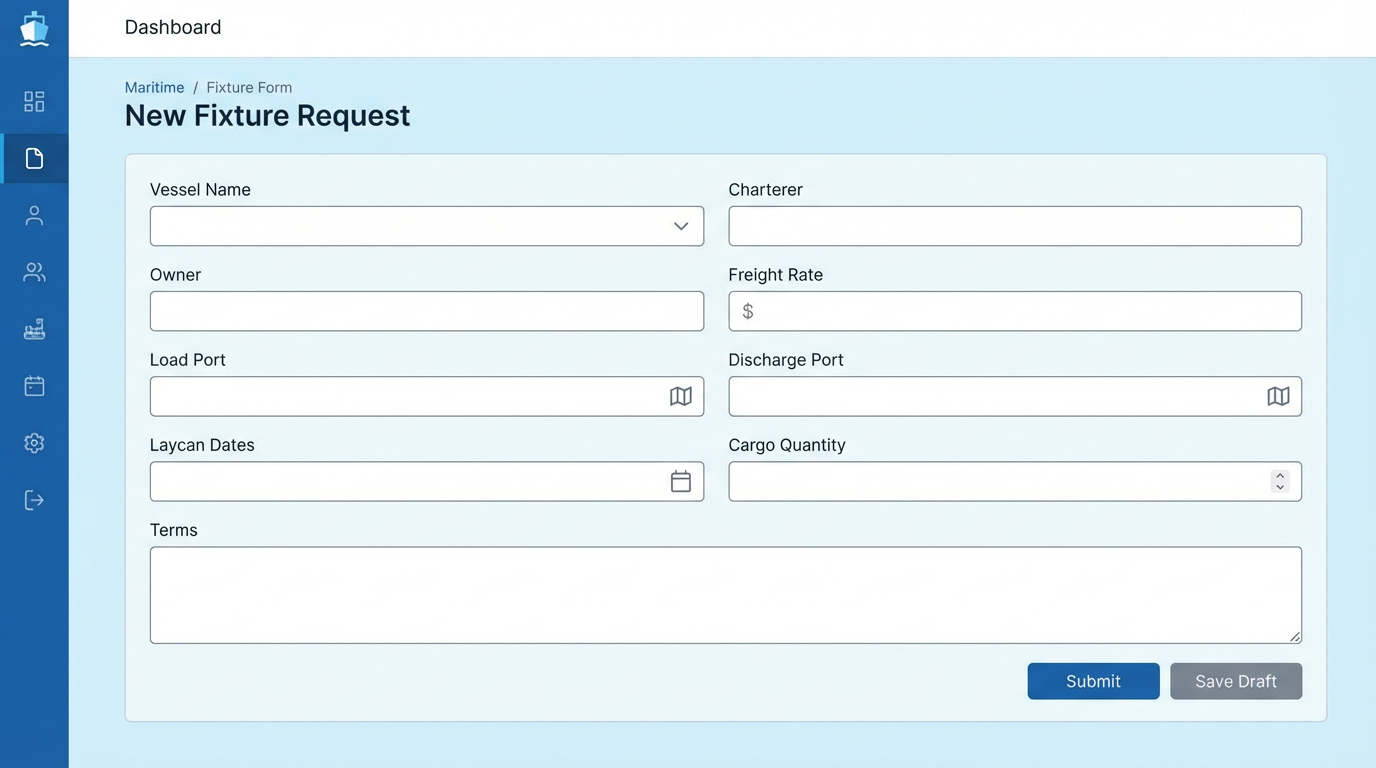Click the ship logo in sidebar
This screenshot has width=1376, height=768.
[x=34, y=29]
